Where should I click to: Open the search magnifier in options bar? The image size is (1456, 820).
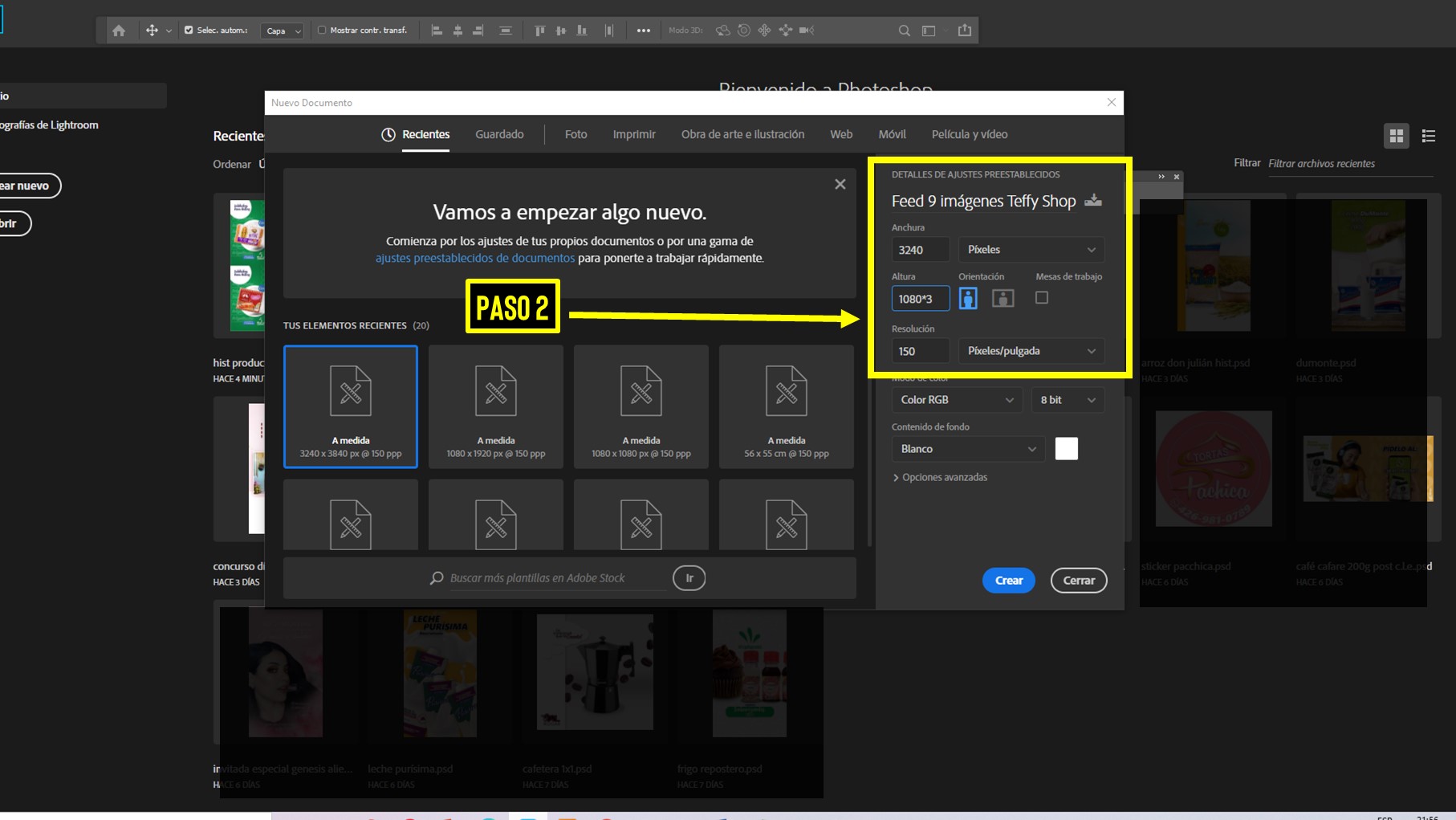click(x=905, y=31)
